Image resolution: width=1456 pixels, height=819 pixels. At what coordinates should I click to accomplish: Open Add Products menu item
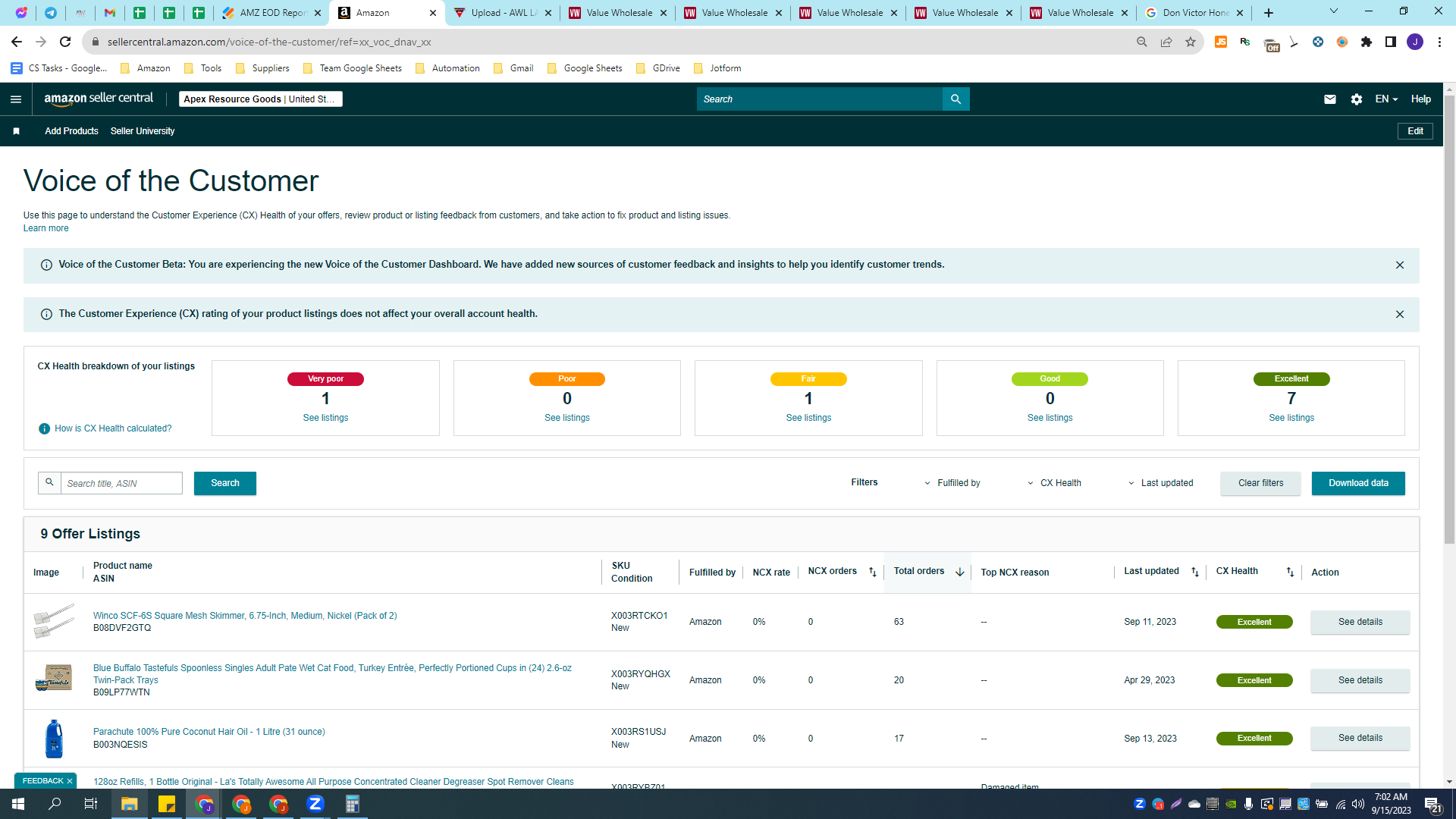coord(71,131)
